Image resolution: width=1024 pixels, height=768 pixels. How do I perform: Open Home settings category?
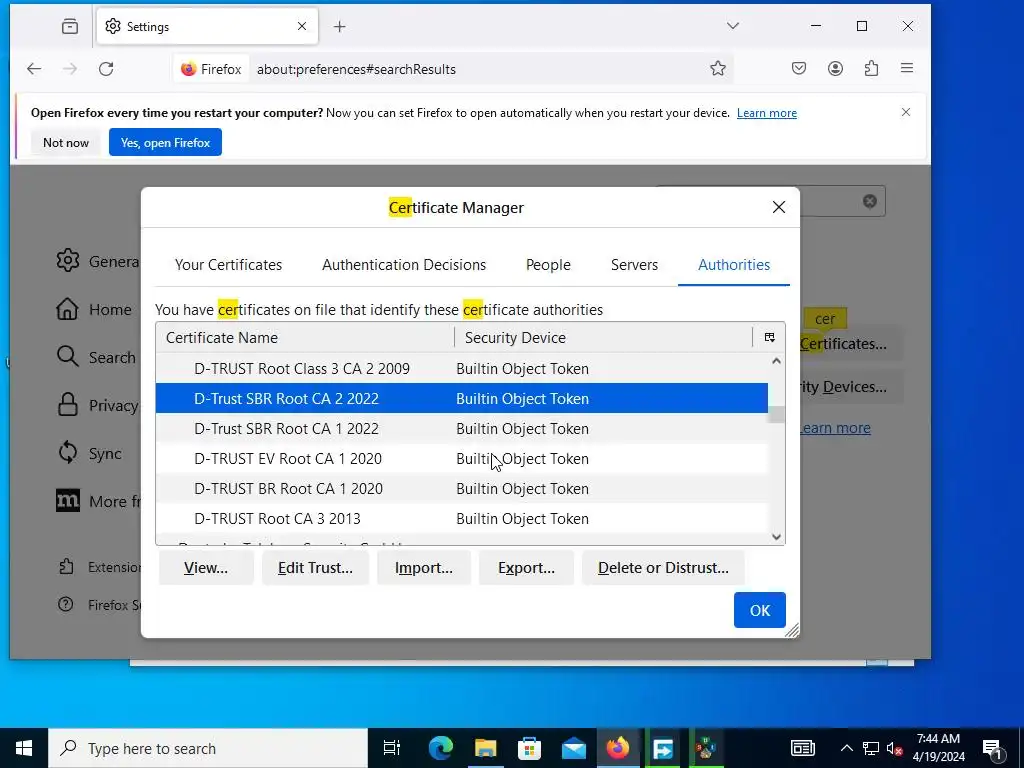[x=95, y=310]
